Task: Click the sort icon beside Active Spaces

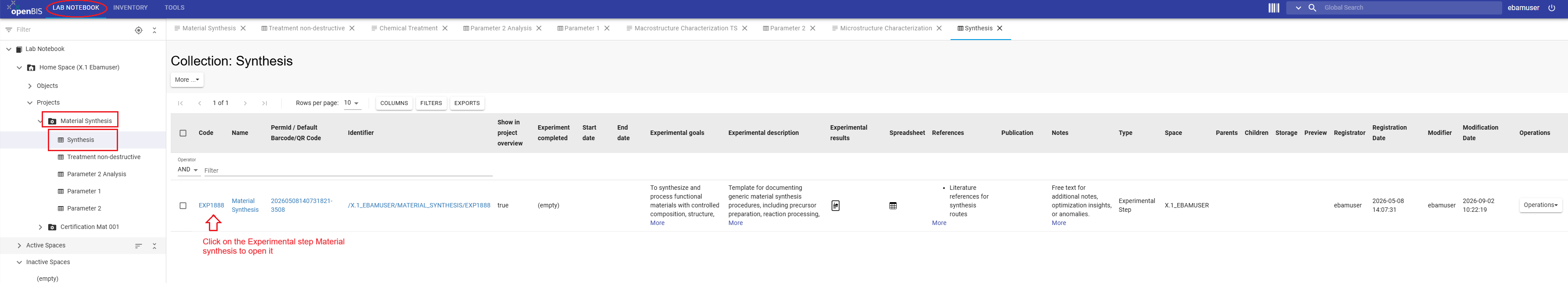Action: point(139,246)
